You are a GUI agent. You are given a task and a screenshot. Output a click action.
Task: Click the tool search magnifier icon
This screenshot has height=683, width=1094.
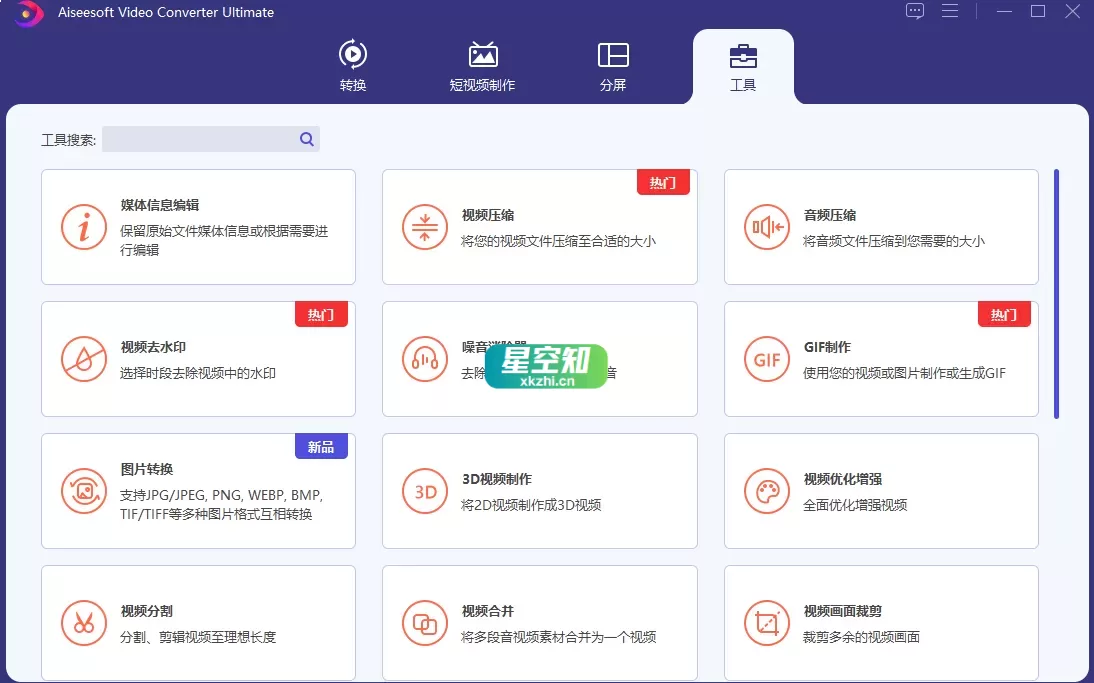[306, 139]
